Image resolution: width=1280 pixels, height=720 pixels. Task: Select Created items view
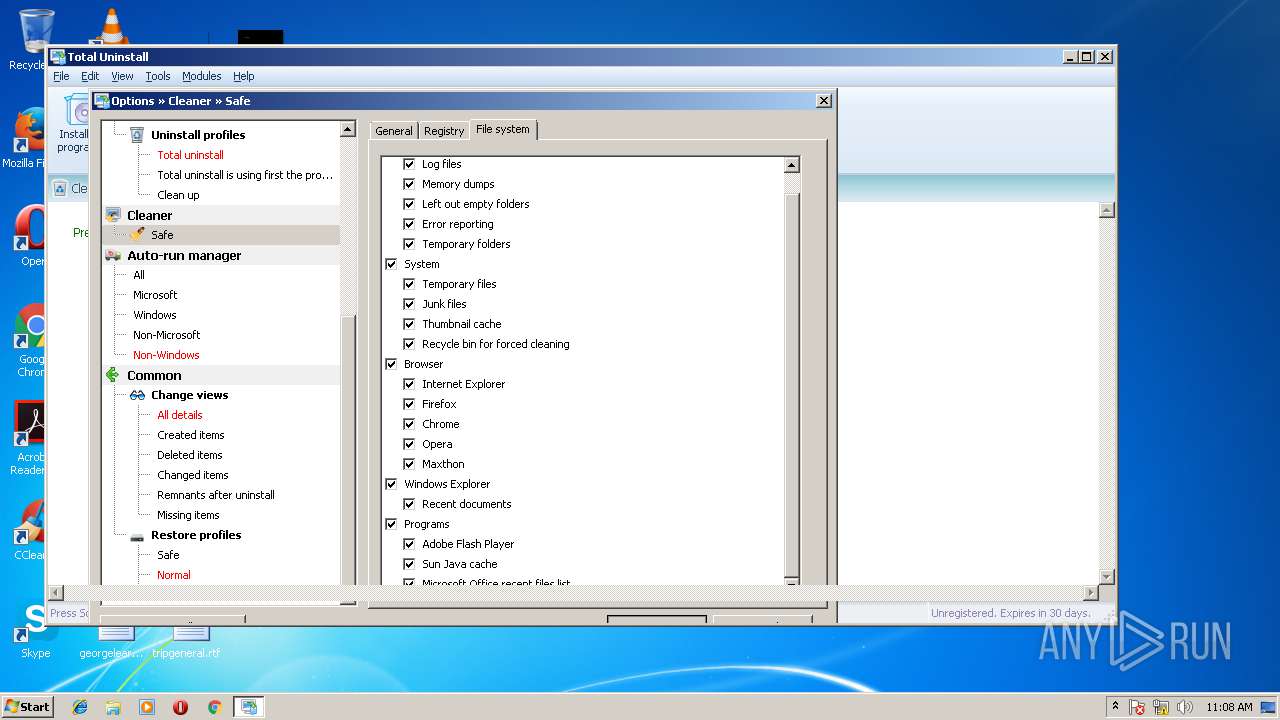coord(191,435)
